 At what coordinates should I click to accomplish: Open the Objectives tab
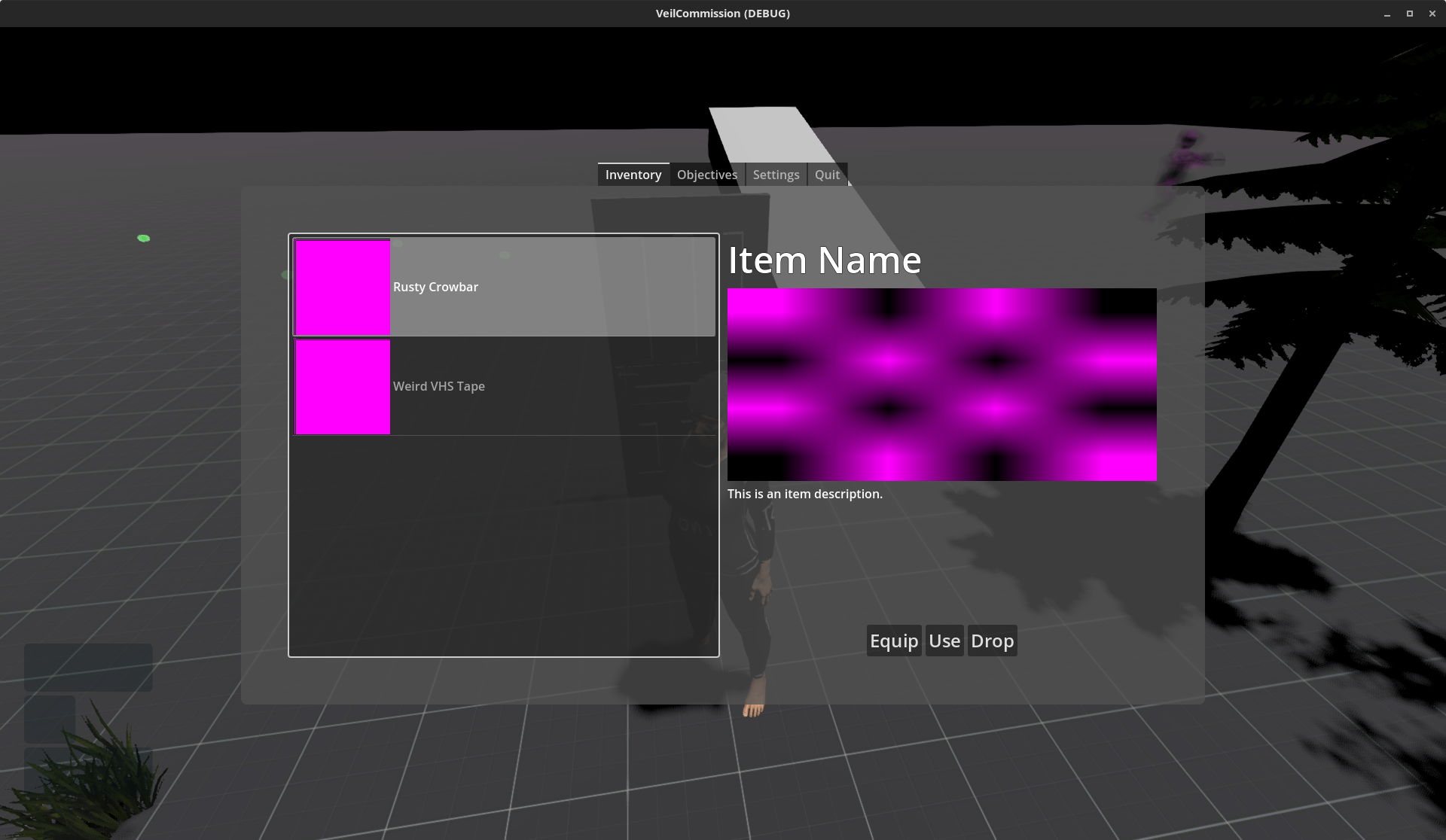706,175
